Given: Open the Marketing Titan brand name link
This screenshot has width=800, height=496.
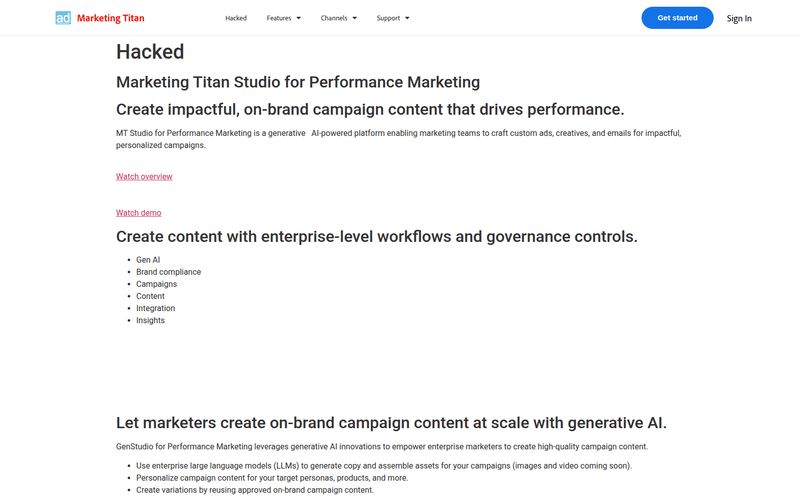Looking at the screenshot, I should pos(111,18).
